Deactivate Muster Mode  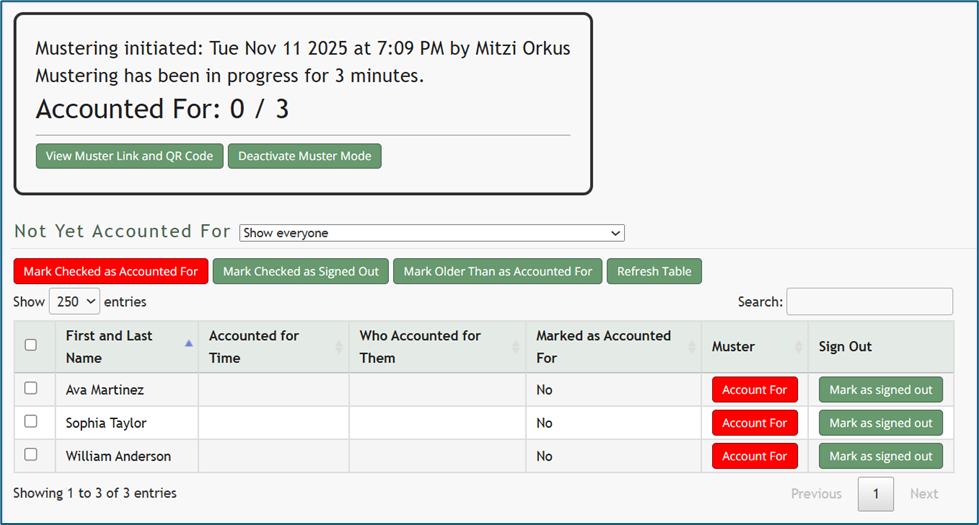tap(304, 156)
